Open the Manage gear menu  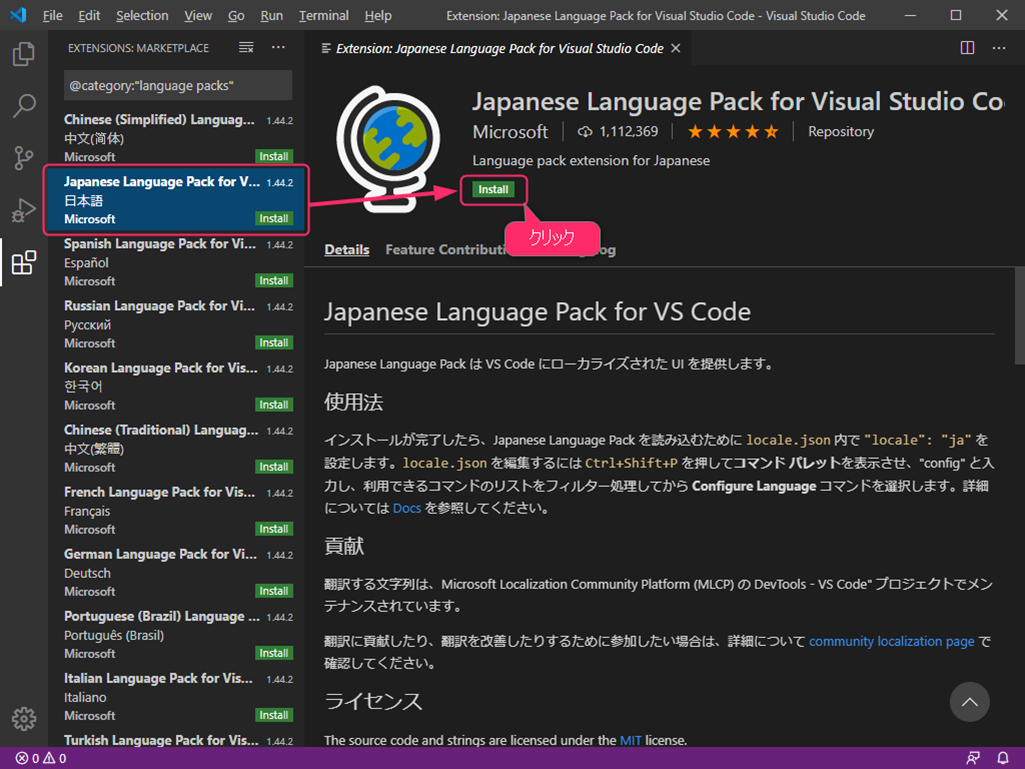pos(24,719)
